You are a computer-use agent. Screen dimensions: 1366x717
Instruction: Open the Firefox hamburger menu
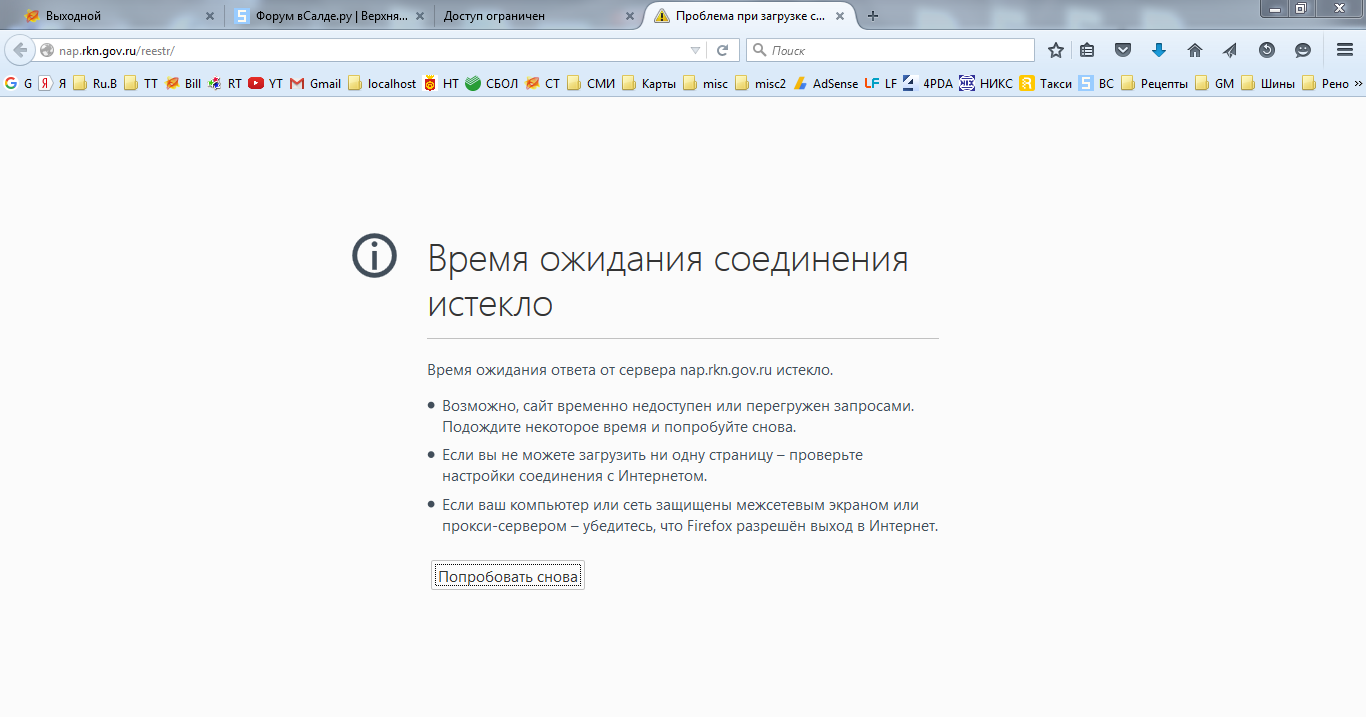1345,50
